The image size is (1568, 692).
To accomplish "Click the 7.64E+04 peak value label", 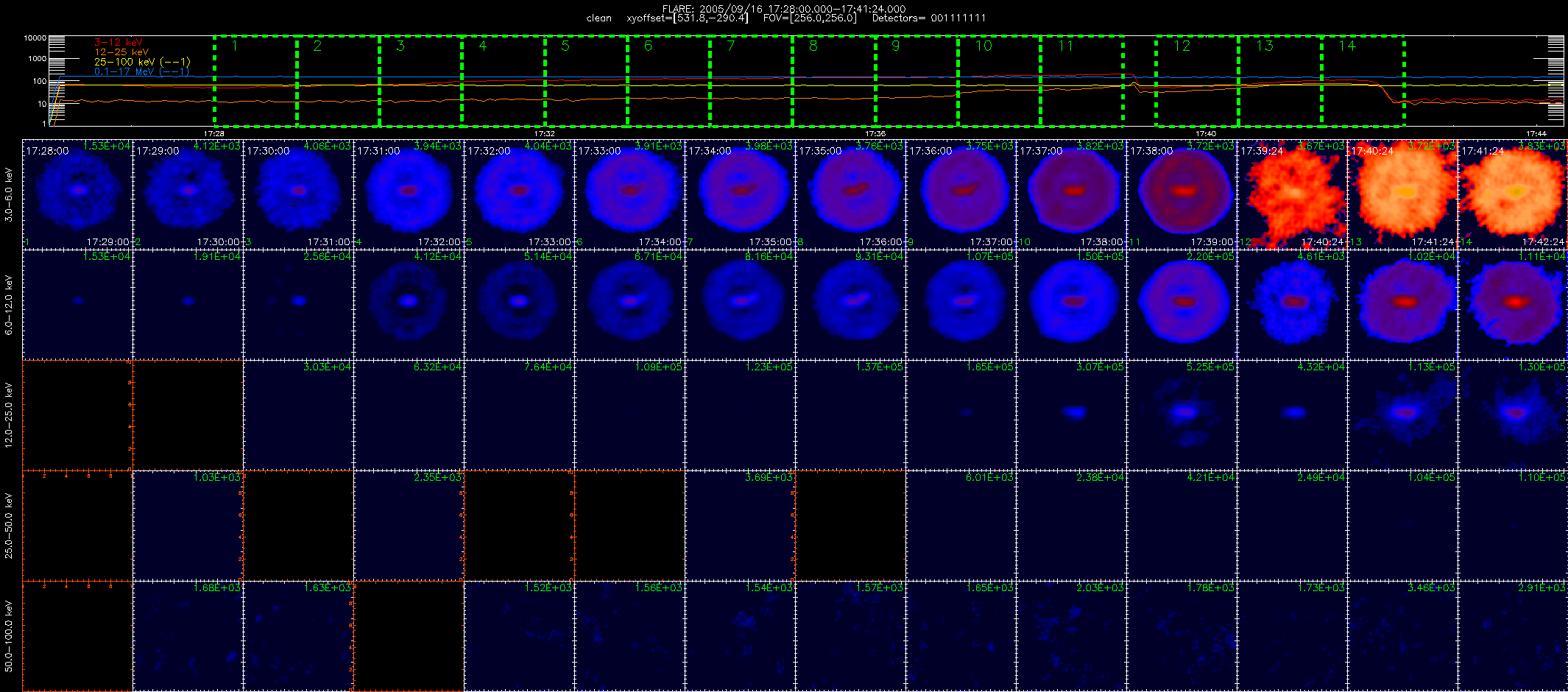I will tap(548, 367).
